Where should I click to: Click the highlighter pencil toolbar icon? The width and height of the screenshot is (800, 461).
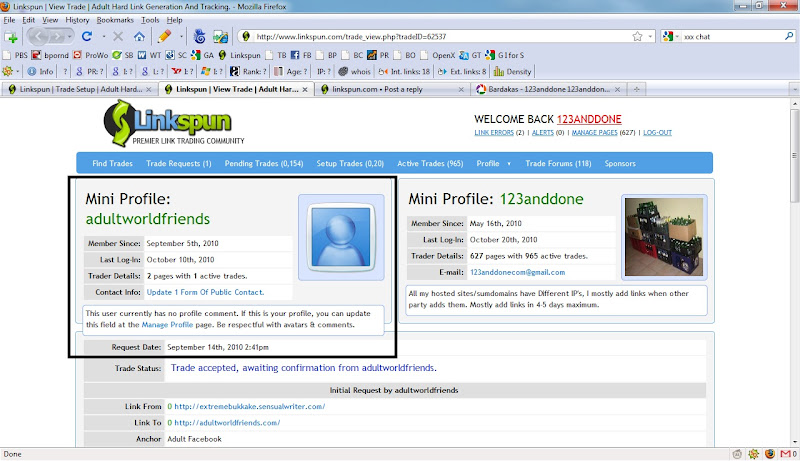click(x=164, y=36)
